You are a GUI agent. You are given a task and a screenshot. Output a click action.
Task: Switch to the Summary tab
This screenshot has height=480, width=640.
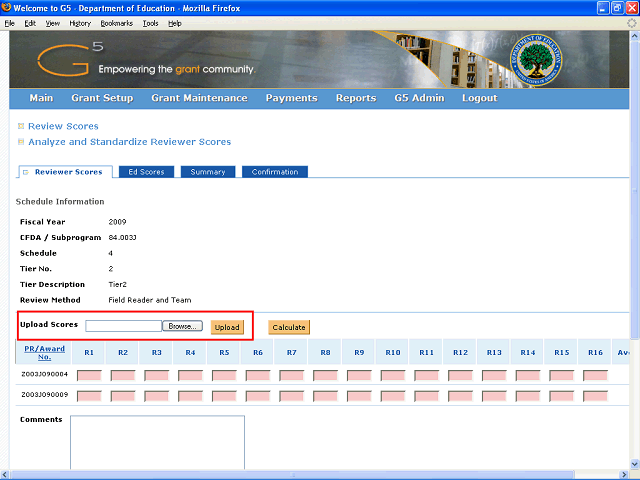(x=208, y=172)
